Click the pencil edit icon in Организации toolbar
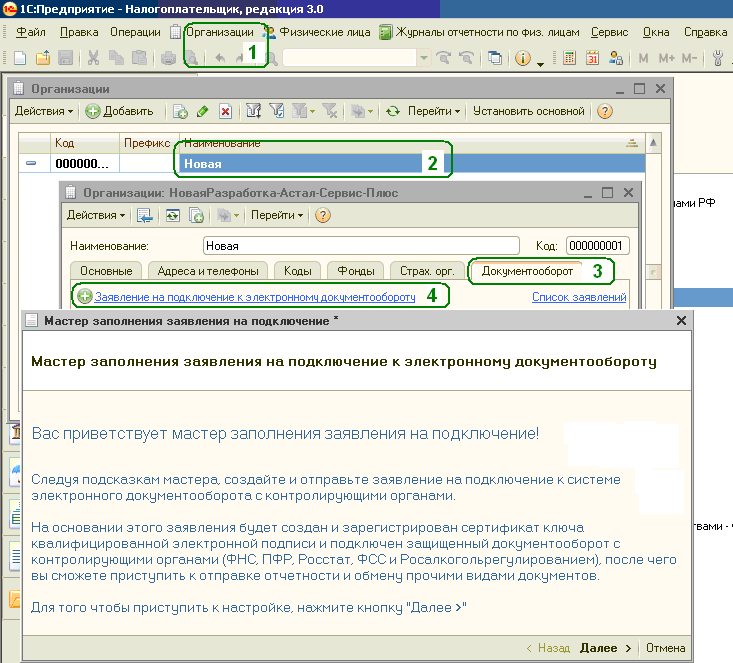The height and width of the screenshot is (663, 733). [x=202, y=112]
